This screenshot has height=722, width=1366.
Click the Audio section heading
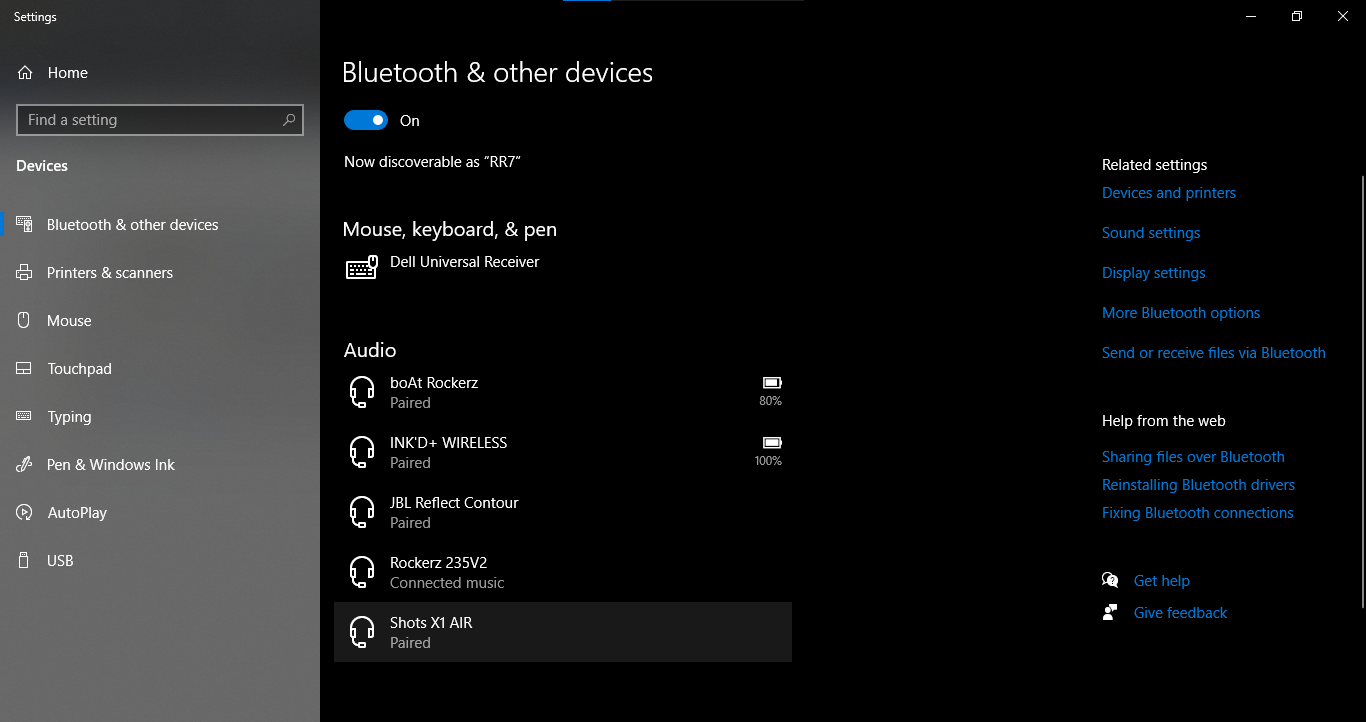pos(370,350)
